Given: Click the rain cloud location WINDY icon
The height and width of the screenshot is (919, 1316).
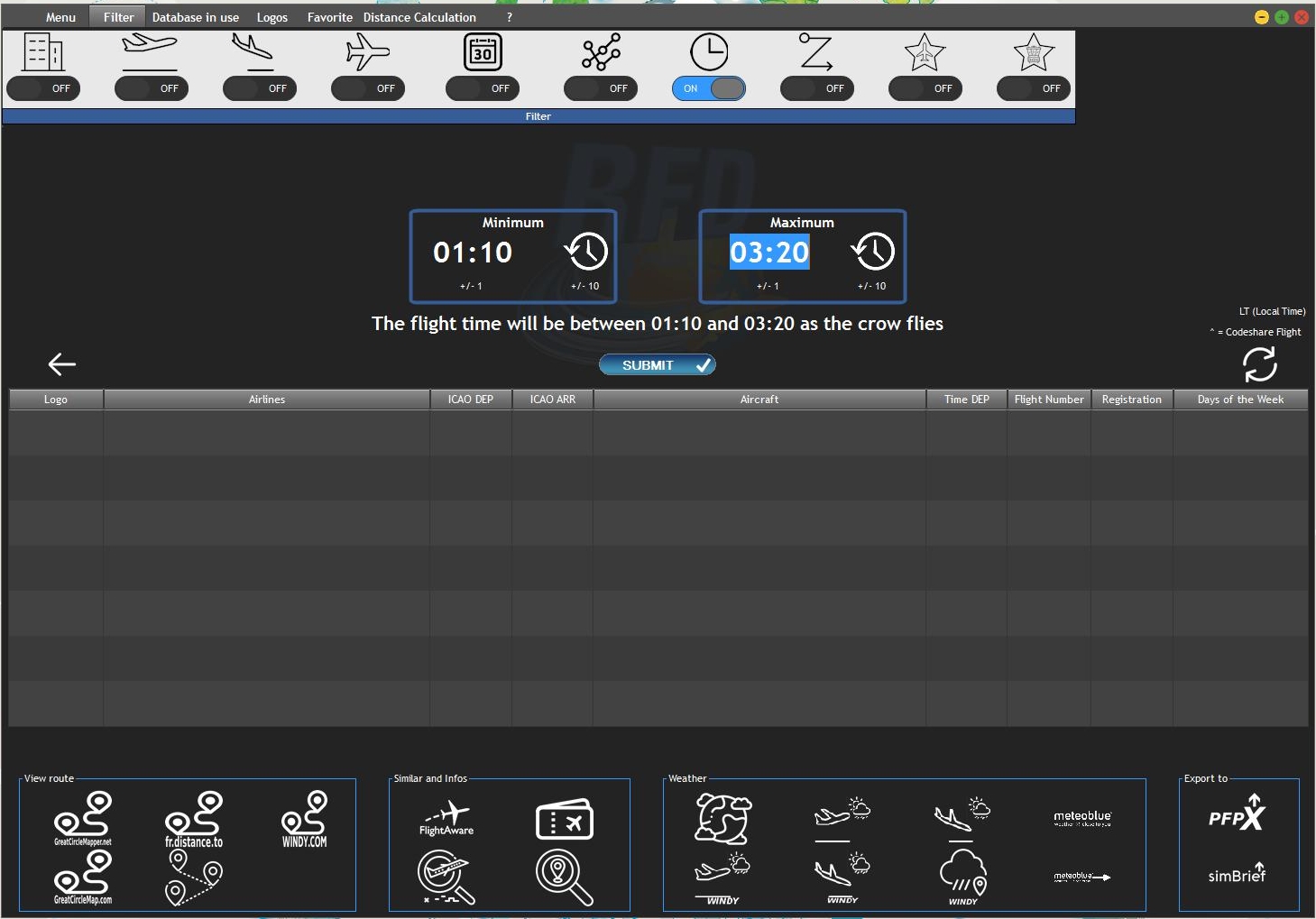Looking at the screenshot, I should pos(963,878).
